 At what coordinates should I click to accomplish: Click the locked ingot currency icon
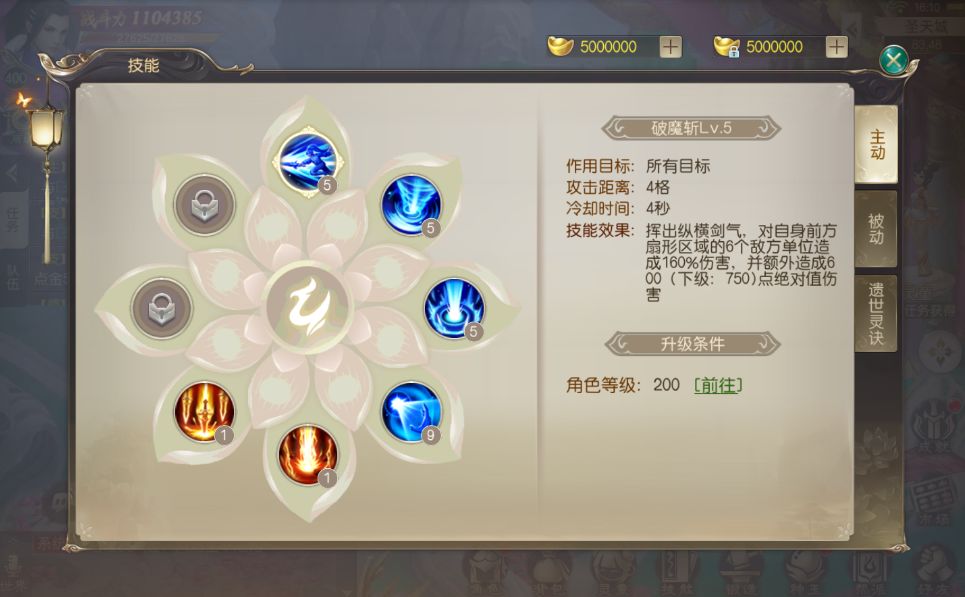[726, 47]
